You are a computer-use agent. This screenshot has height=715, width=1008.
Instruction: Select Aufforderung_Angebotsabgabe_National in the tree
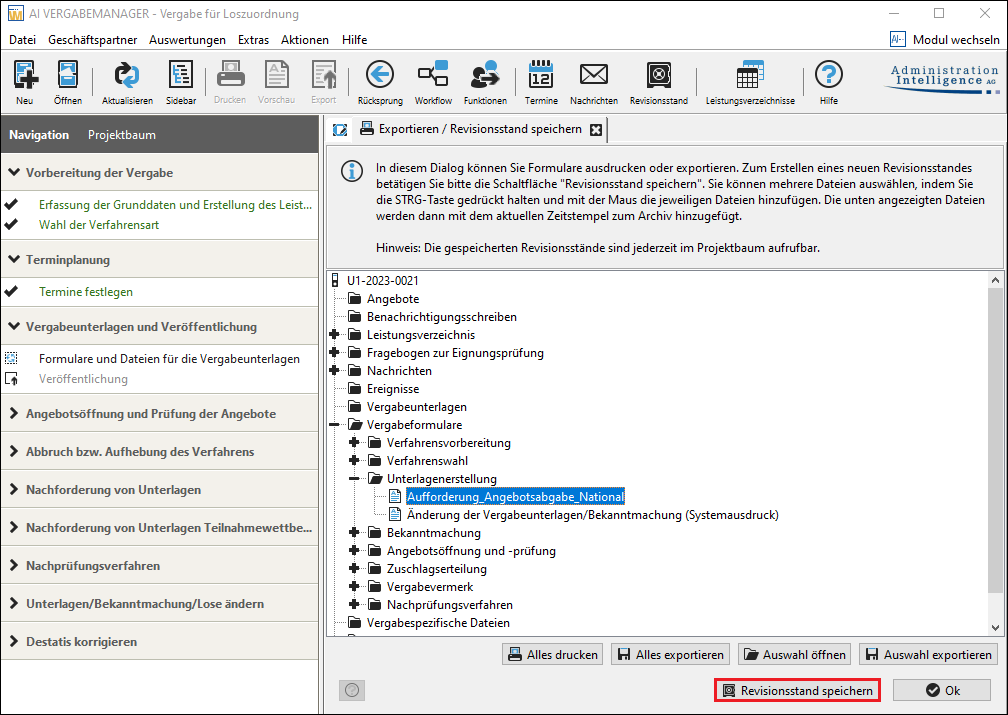[515, 496]
